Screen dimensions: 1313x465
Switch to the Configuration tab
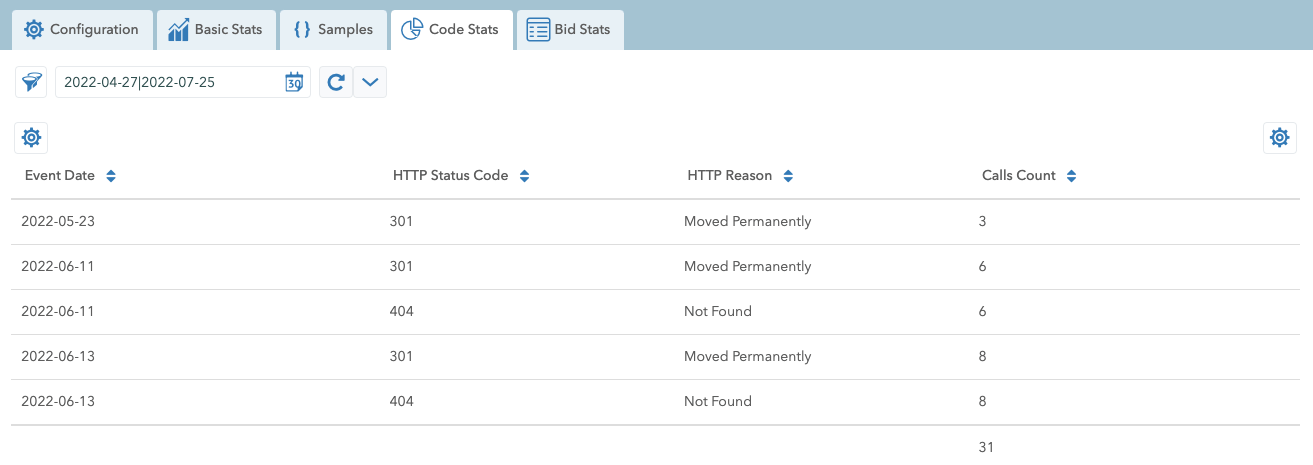tap(82, 30)
